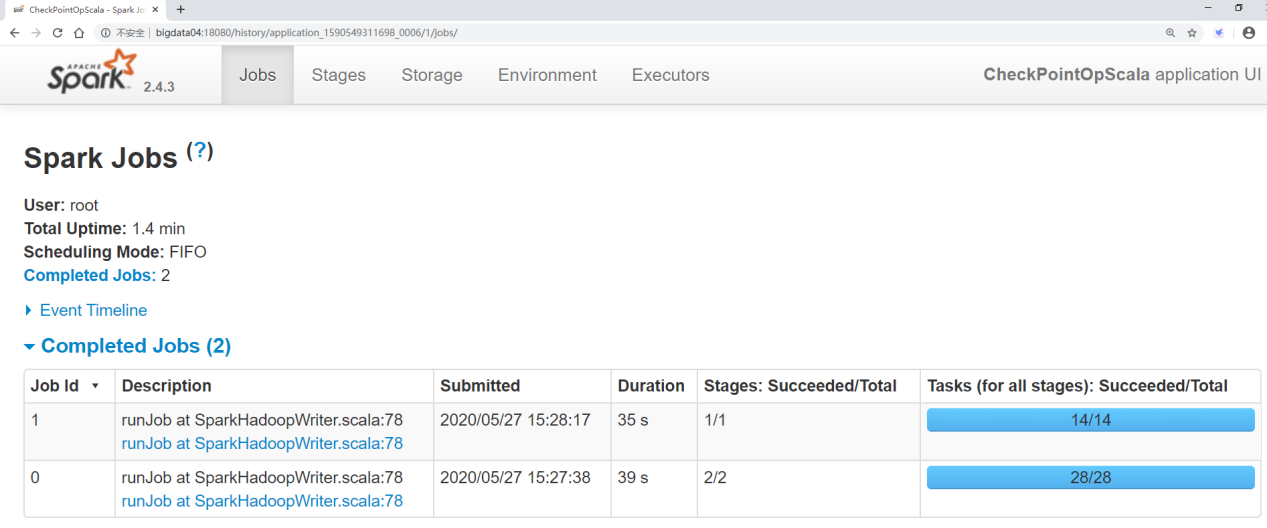The width and height of the screenshot is (1267, 528).
Task: Click submitted time 2020/05/27 15:28:17
Action: click(515, 420)
